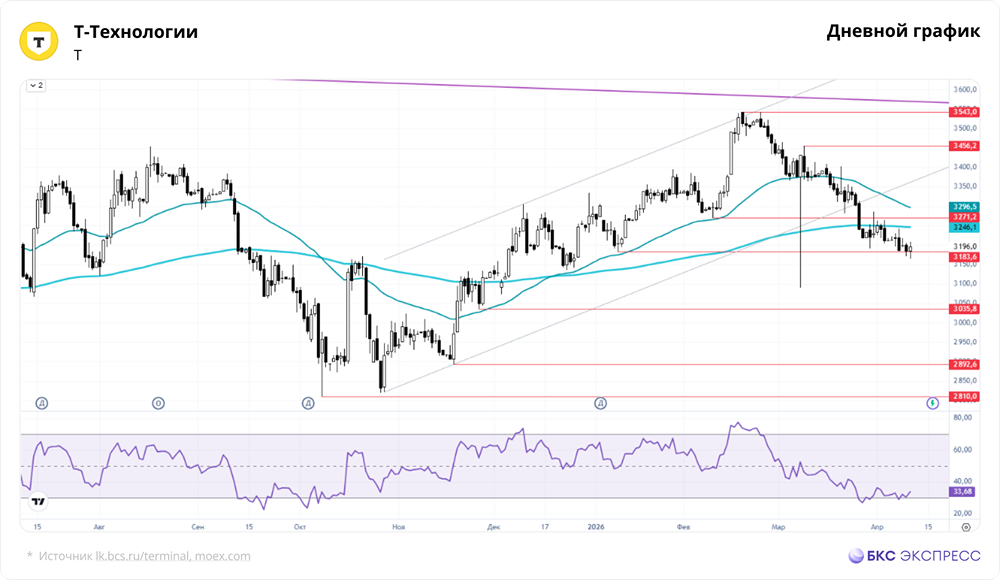Click the 3271,2 red price label
Image resolution: width=1000 pixels, height=580 pixels.
point(964,217)
